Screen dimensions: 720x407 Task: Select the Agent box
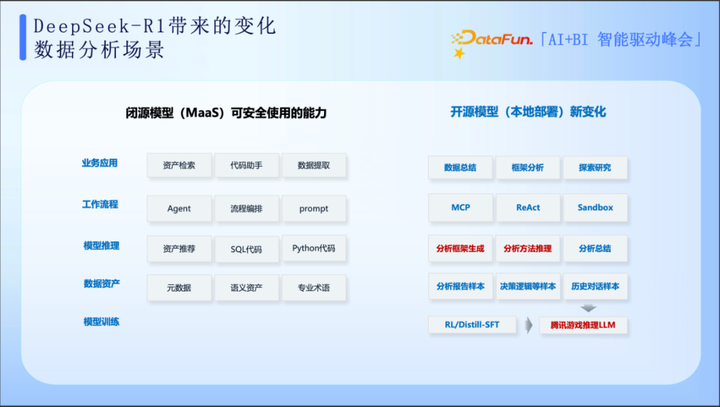point(179,209)
